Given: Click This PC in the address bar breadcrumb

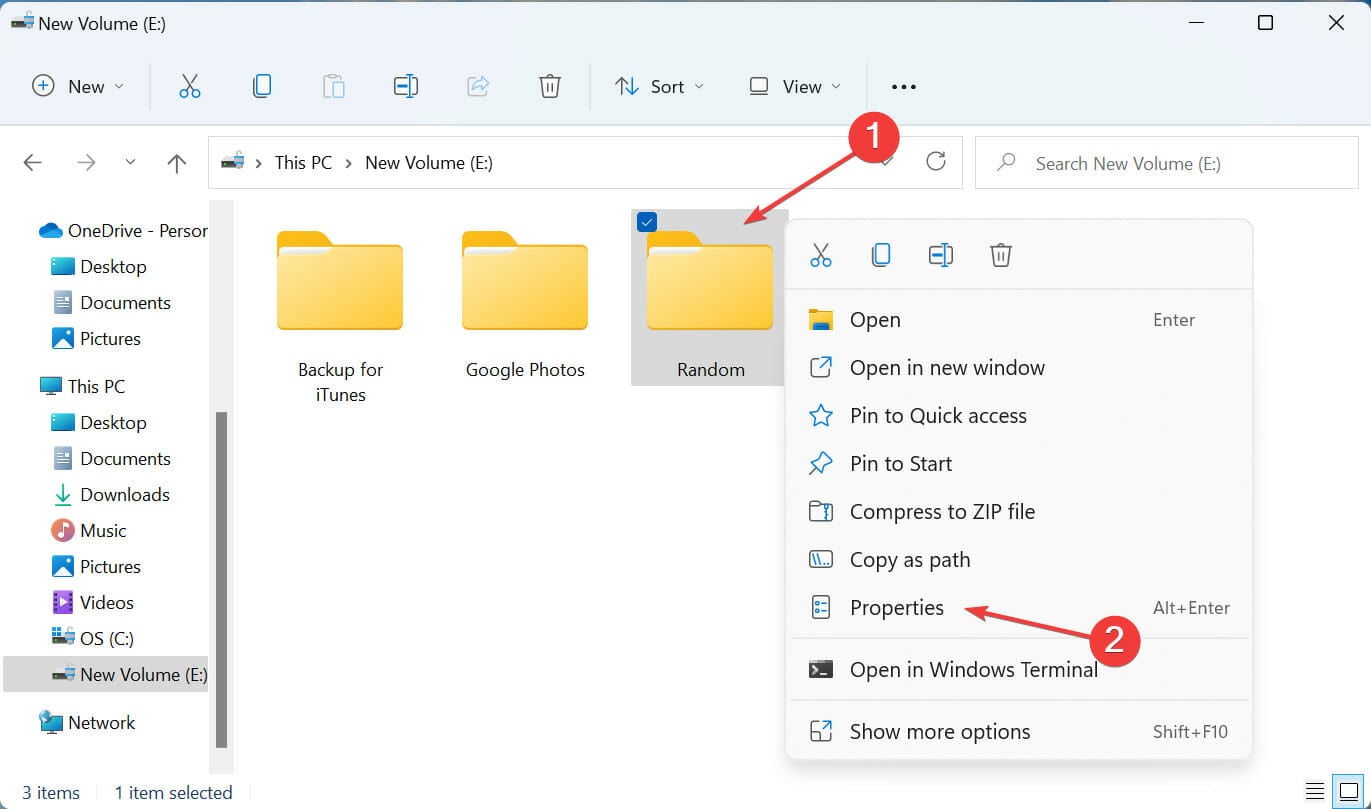Looking at the screenshot, I should pos(303,162).
